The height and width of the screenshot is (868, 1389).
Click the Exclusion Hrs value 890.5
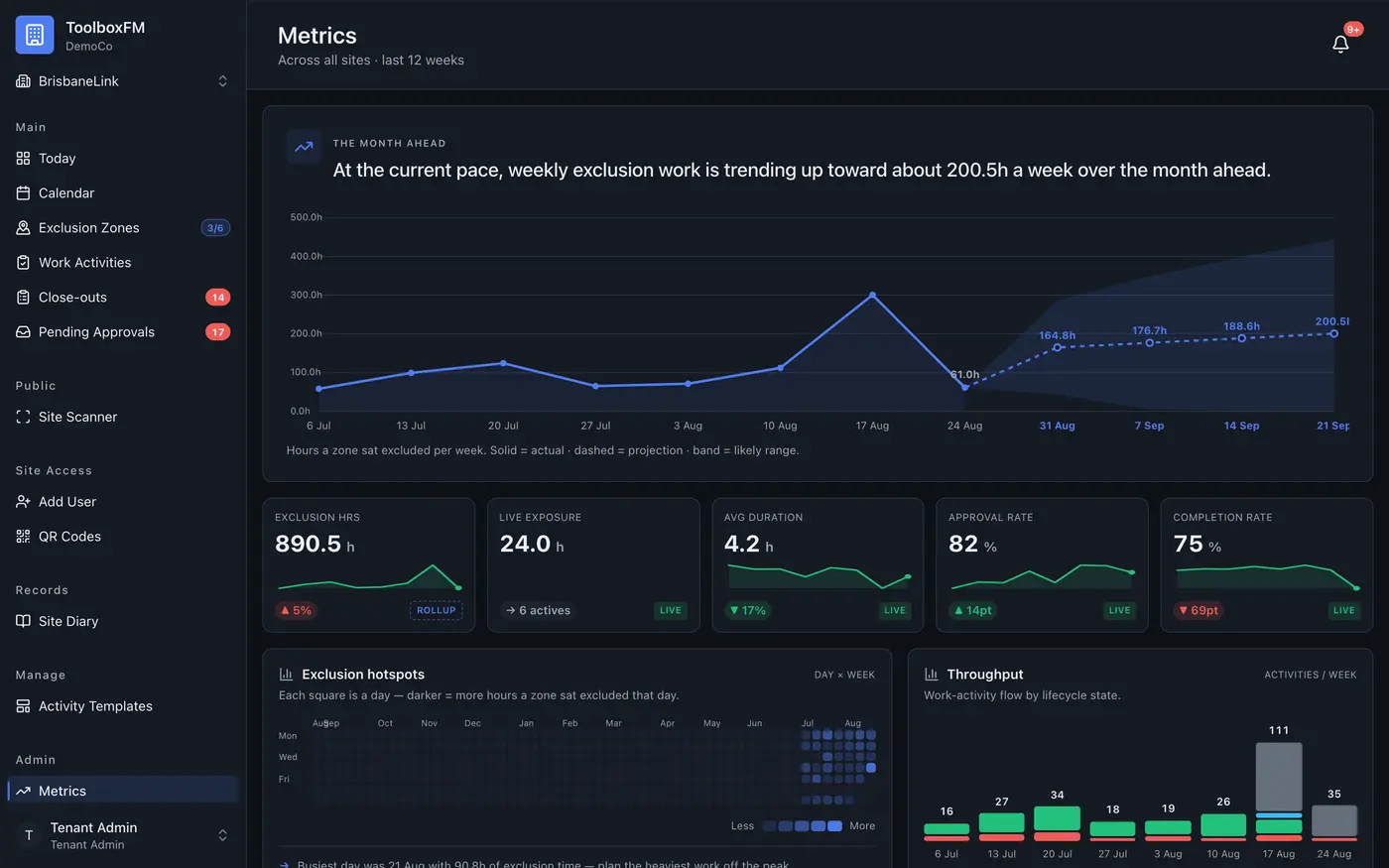(x=308, y=544)
